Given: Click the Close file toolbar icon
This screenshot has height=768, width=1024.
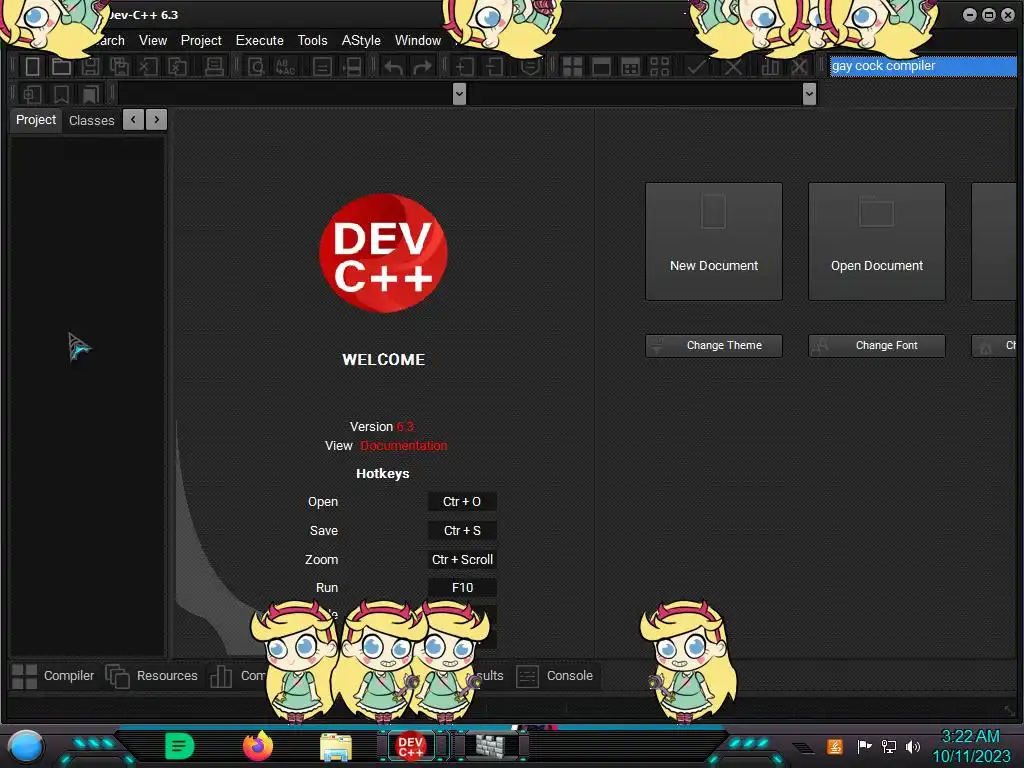Looking at the screenshot, I should (x=148, y=67).
